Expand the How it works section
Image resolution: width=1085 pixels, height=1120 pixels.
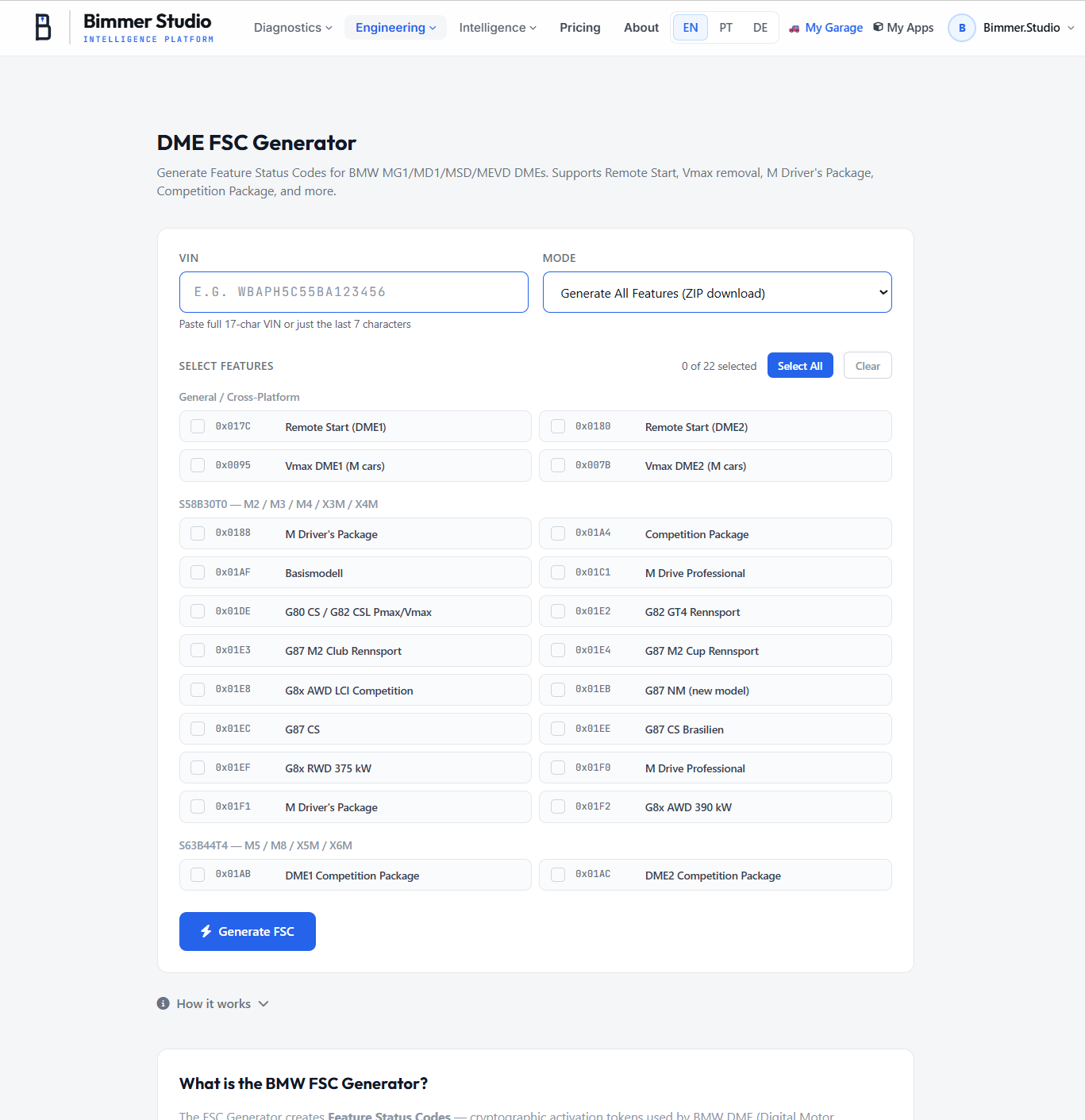tap(214, 1003)
